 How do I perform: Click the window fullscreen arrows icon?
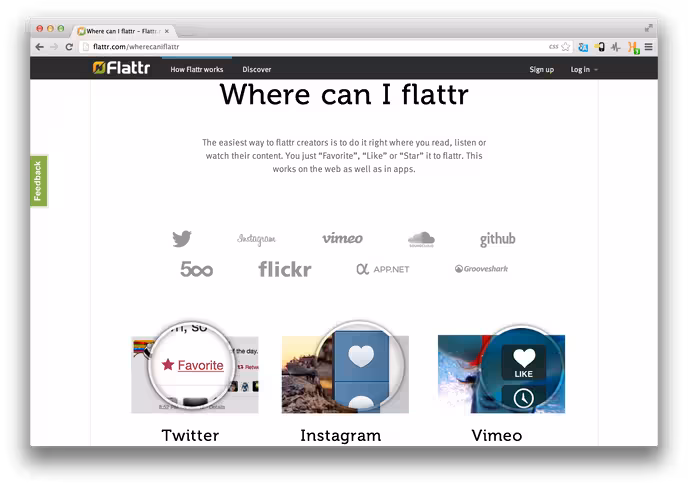tap(649, 28)
